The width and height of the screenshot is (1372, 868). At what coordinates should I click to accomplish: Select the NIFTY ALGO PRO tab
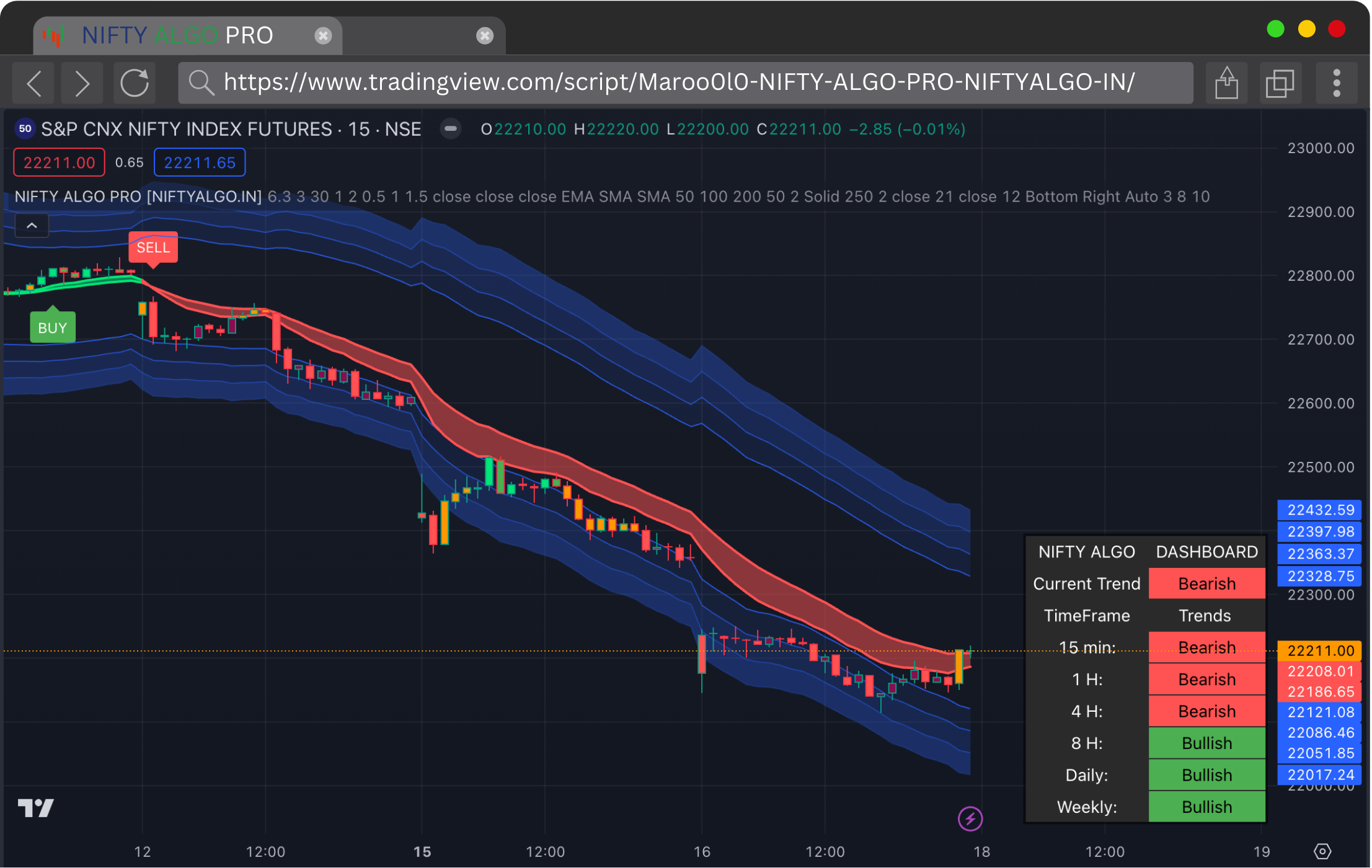pos(187,35)
